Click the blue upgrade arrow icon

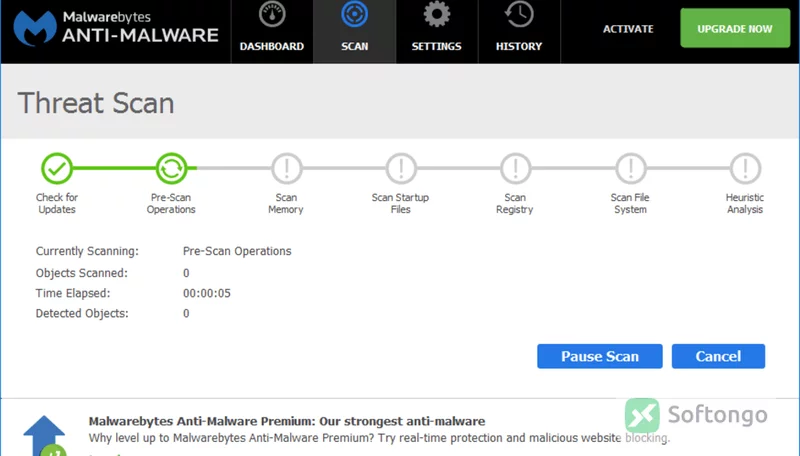(x=44, y=436)
